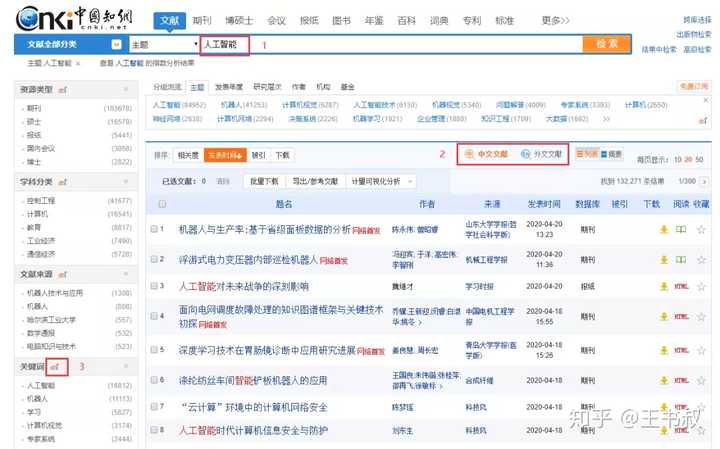Viewport: 720px width, 449px height.
Task: Open the chart icon beside 学科分类
Action: click(x=61, y=181)
